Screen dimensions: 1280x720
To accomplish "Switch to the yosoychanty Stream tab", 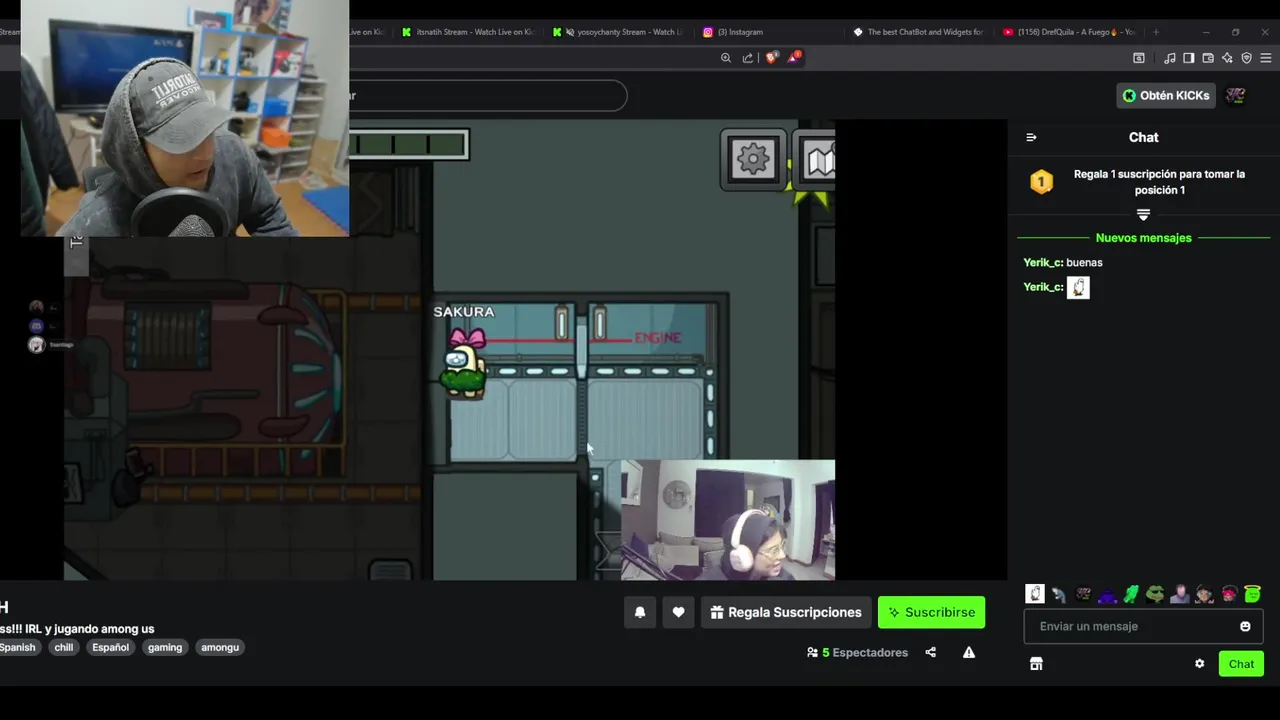I will coord(619,32).
